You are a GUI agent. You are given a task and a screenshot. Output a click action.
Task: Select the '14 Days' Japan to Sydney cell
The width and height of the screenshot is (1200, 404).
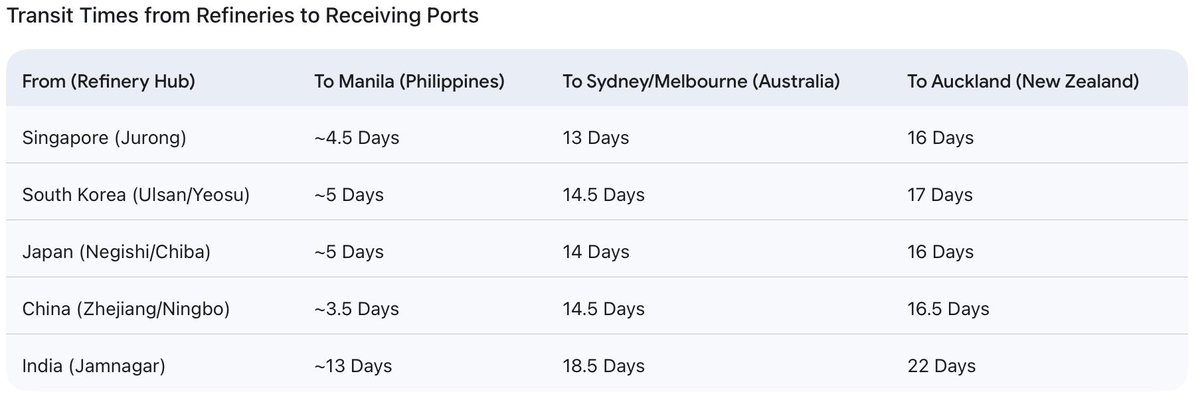point(596,252)
